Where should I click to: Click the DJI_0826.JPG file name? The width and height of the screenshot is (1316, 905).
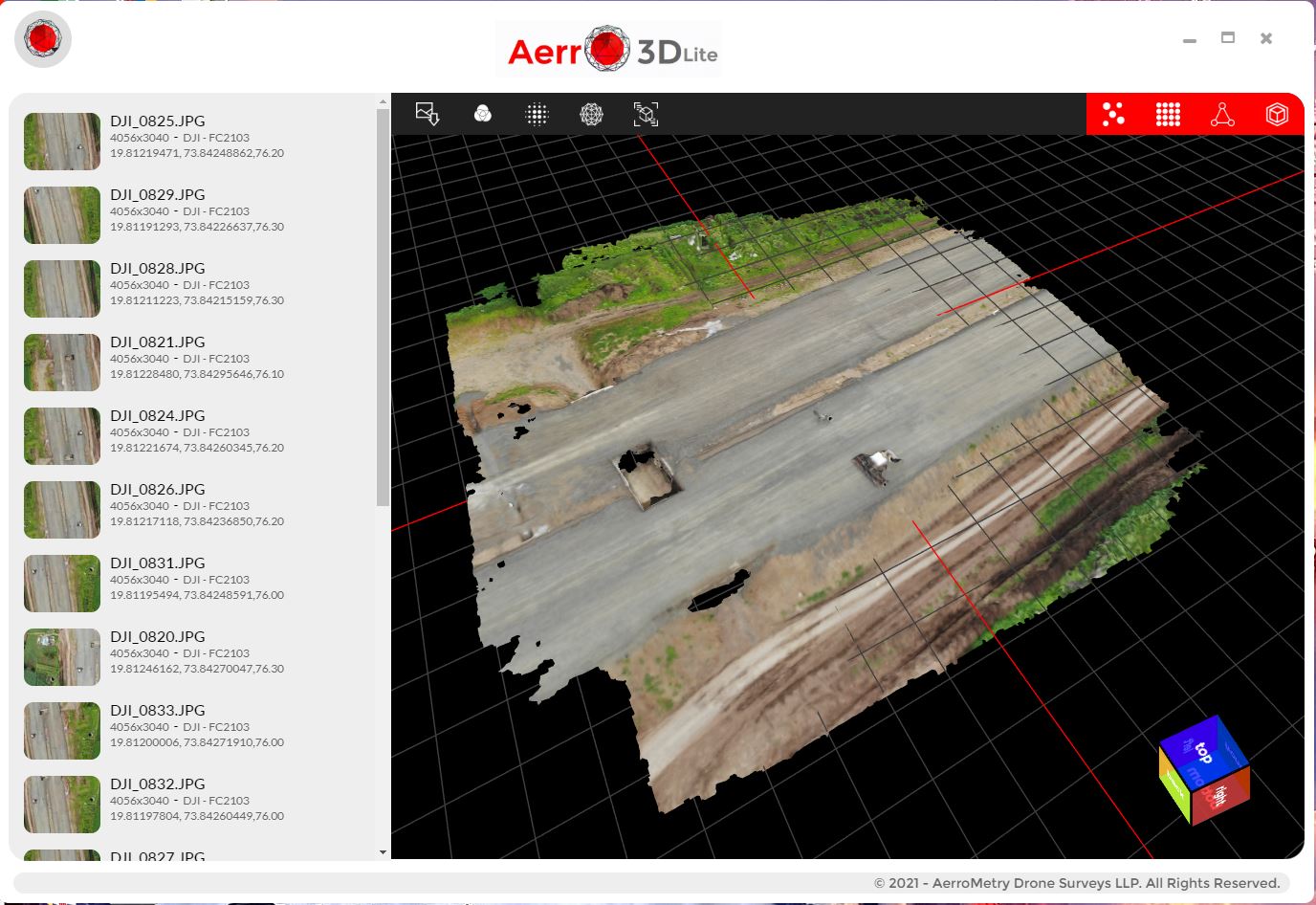[x=158, y=490]
